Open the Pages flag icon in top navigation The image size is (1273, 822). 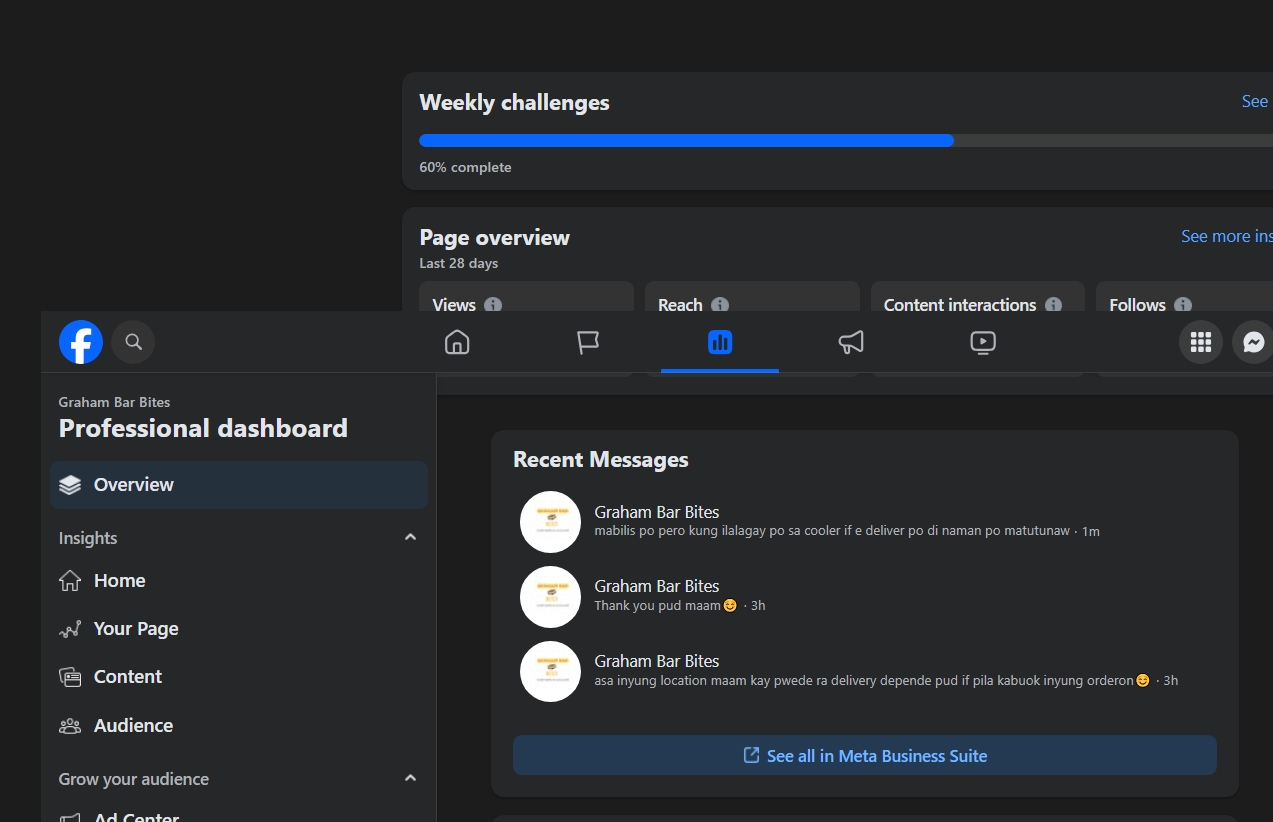pyautogui.click(x=588, y=342)
